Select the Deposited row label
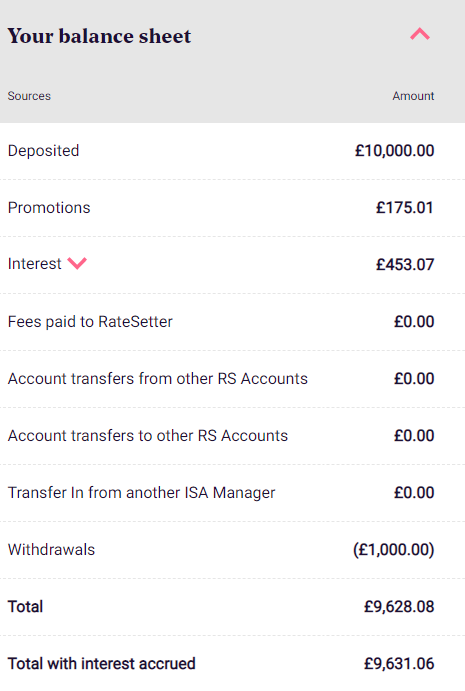Screen dimensions: 465x691 (x=44, y=151)
